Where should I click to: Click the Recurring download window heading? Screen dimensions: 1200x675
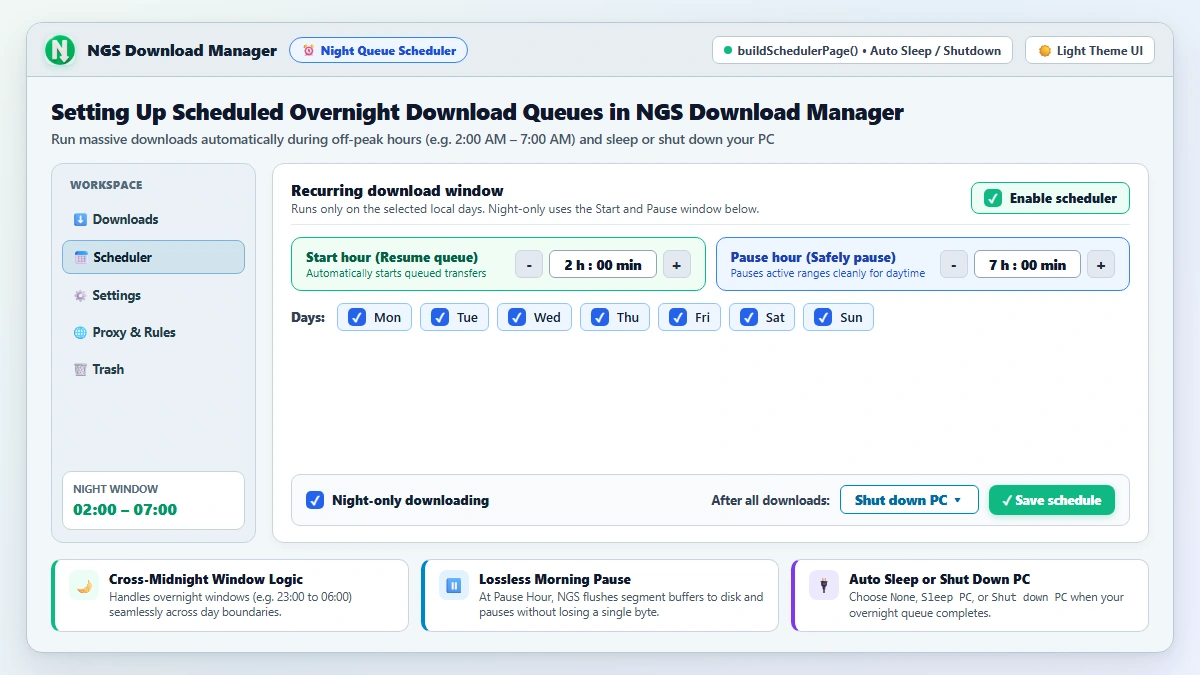(397, 190)
